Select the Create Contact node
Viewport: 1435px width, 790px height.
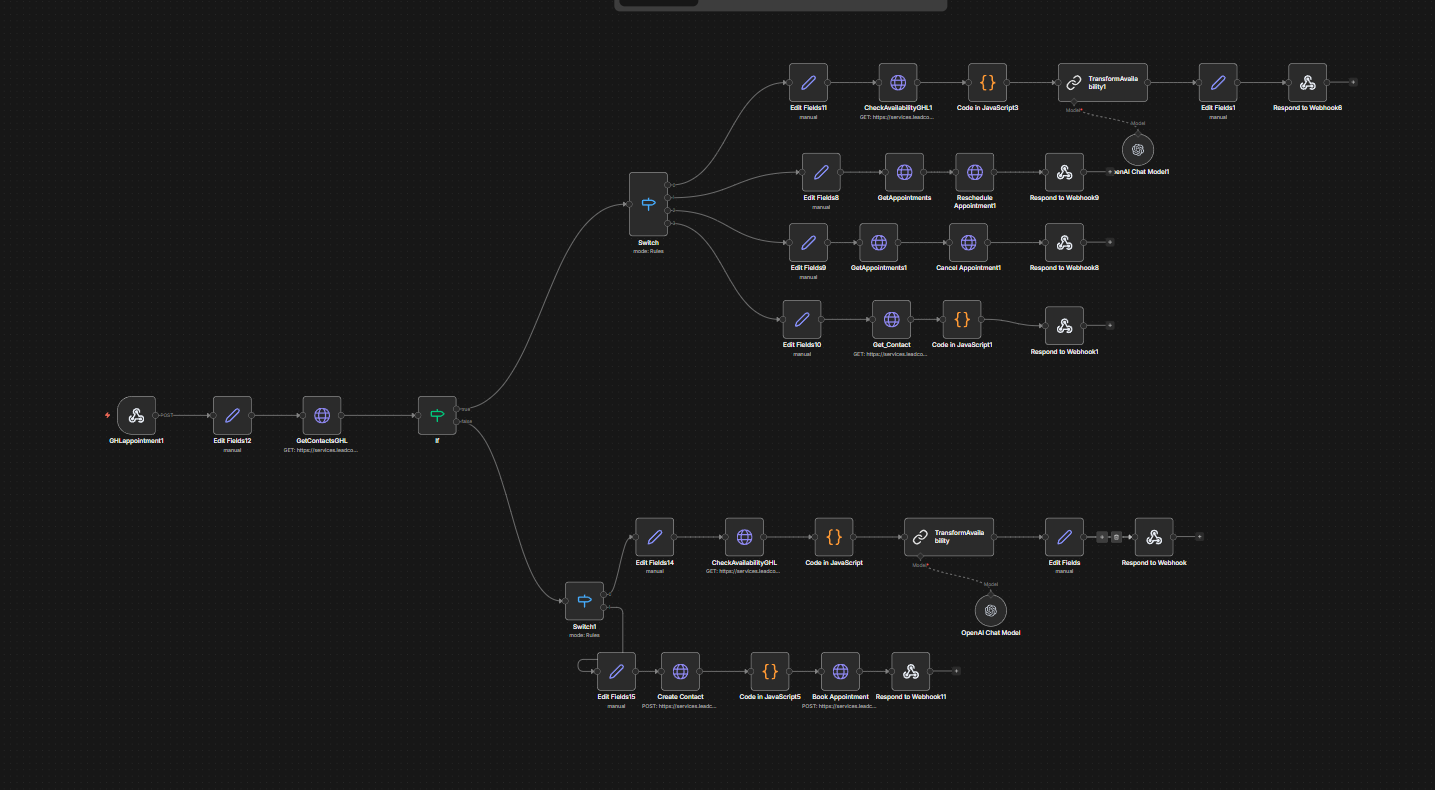[680, 671]
